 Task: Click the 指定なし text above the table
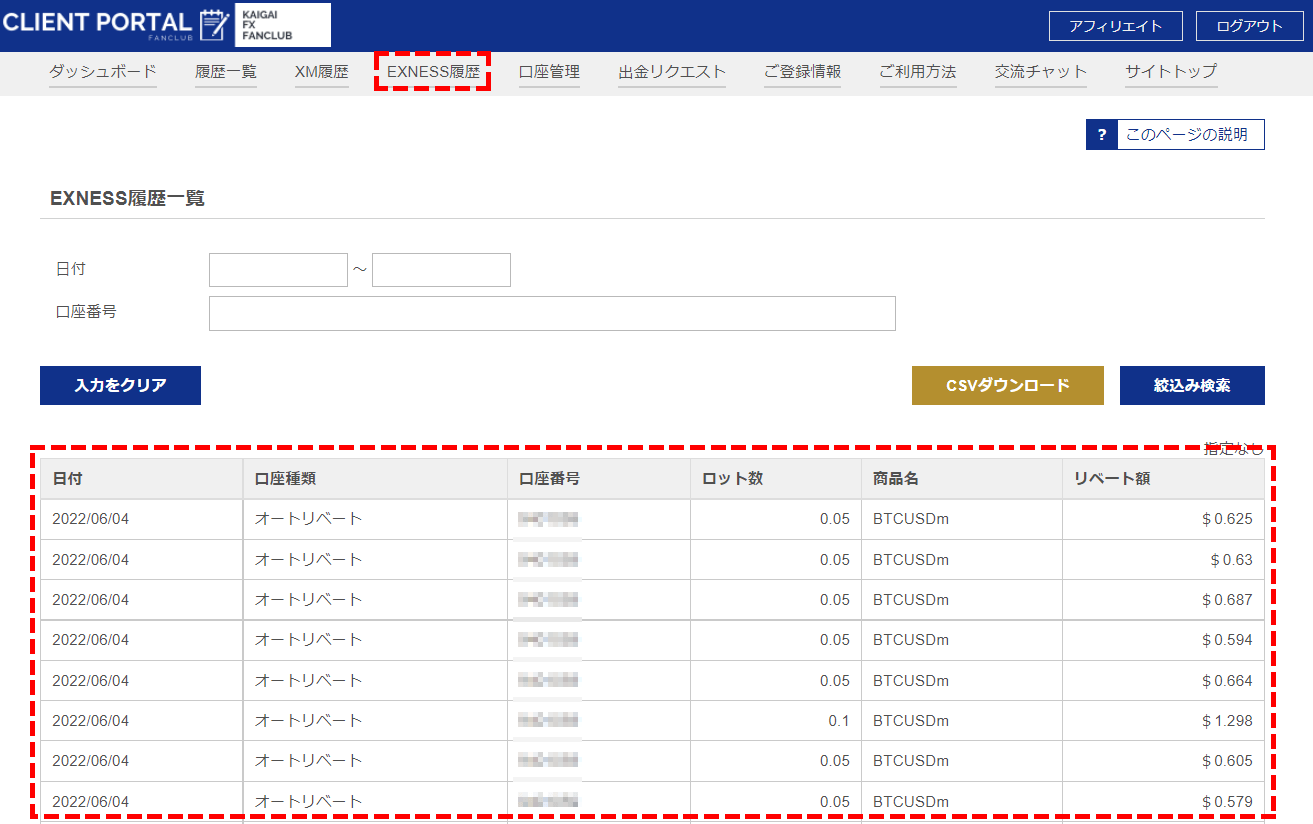coord(1234,449)
